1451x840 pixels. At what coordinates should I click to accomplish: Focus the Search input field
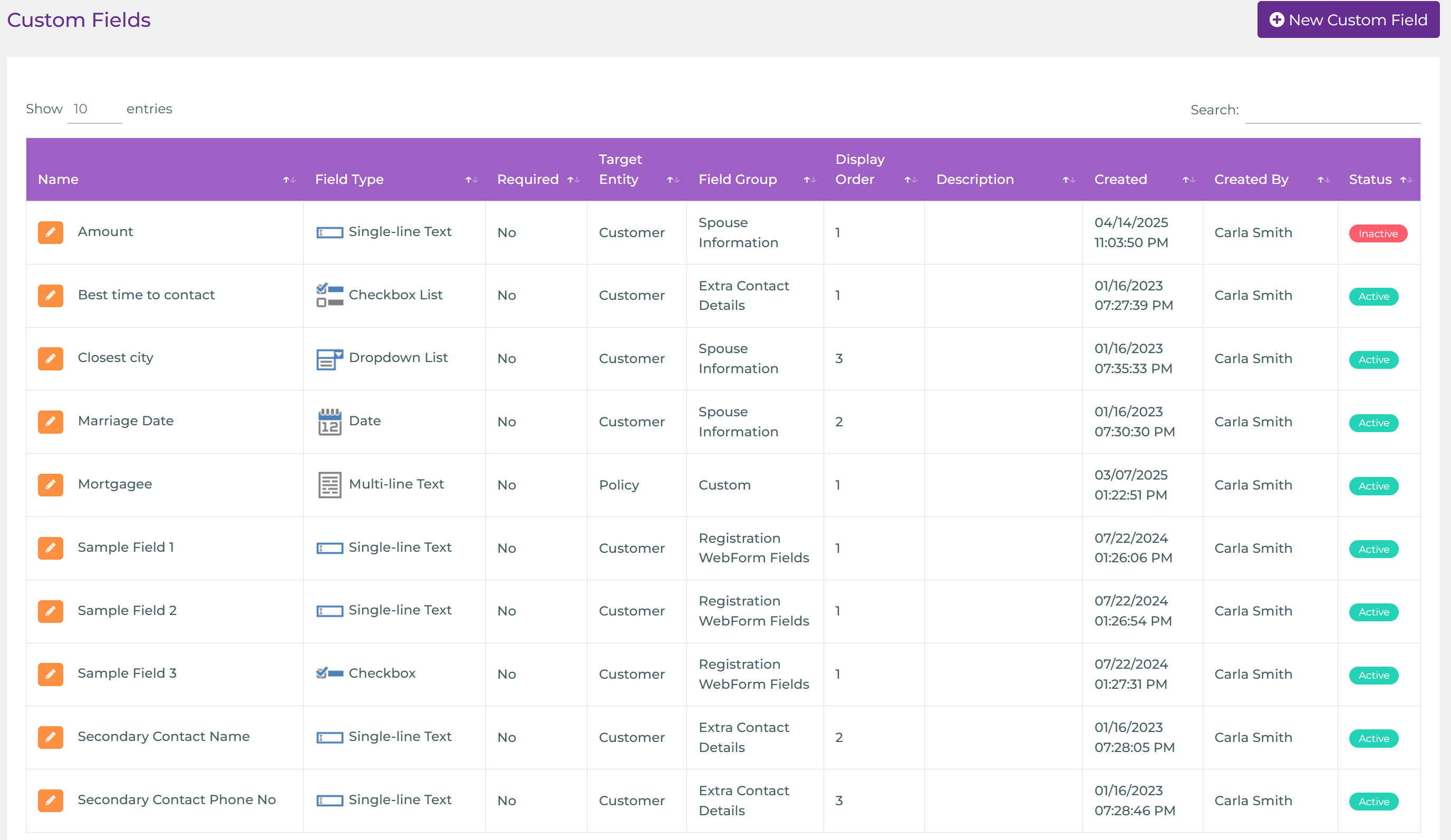[1332, 110]
